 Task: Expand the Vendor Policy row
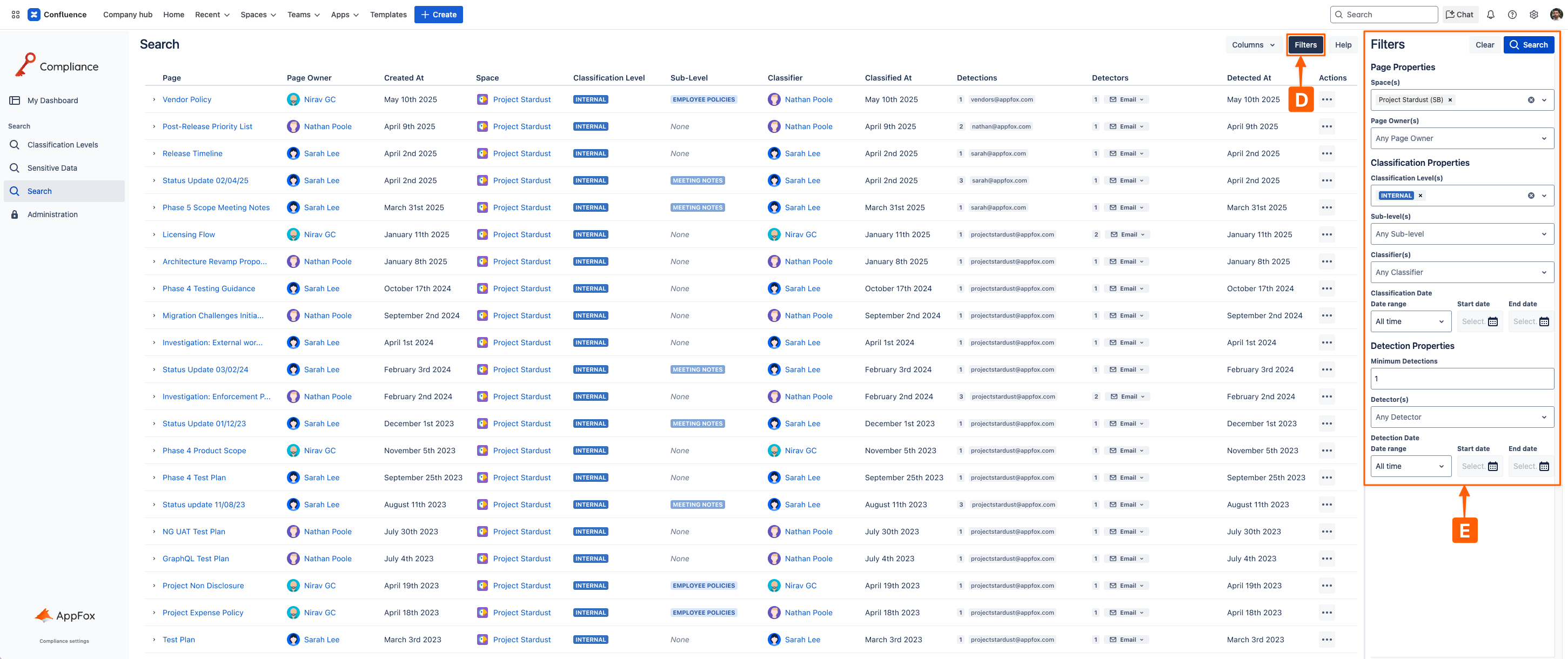(x=154, y=100)
